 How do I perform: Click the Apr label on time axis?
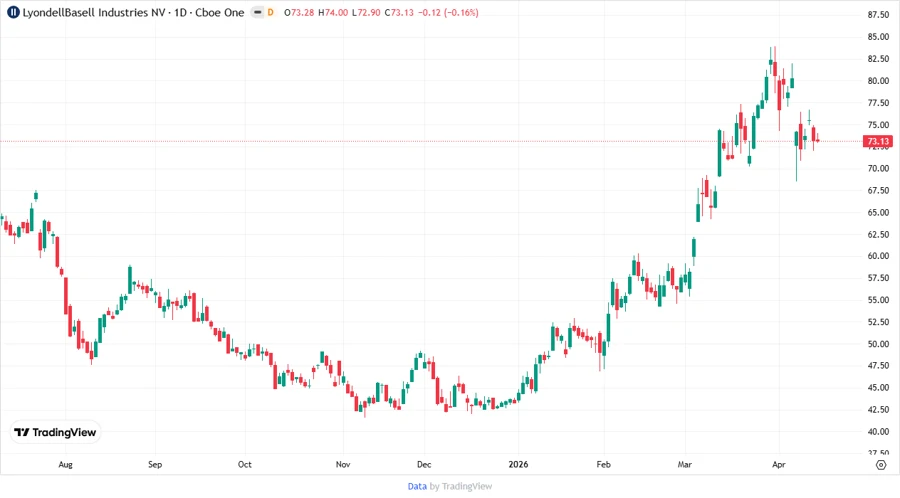coord(778,464)
